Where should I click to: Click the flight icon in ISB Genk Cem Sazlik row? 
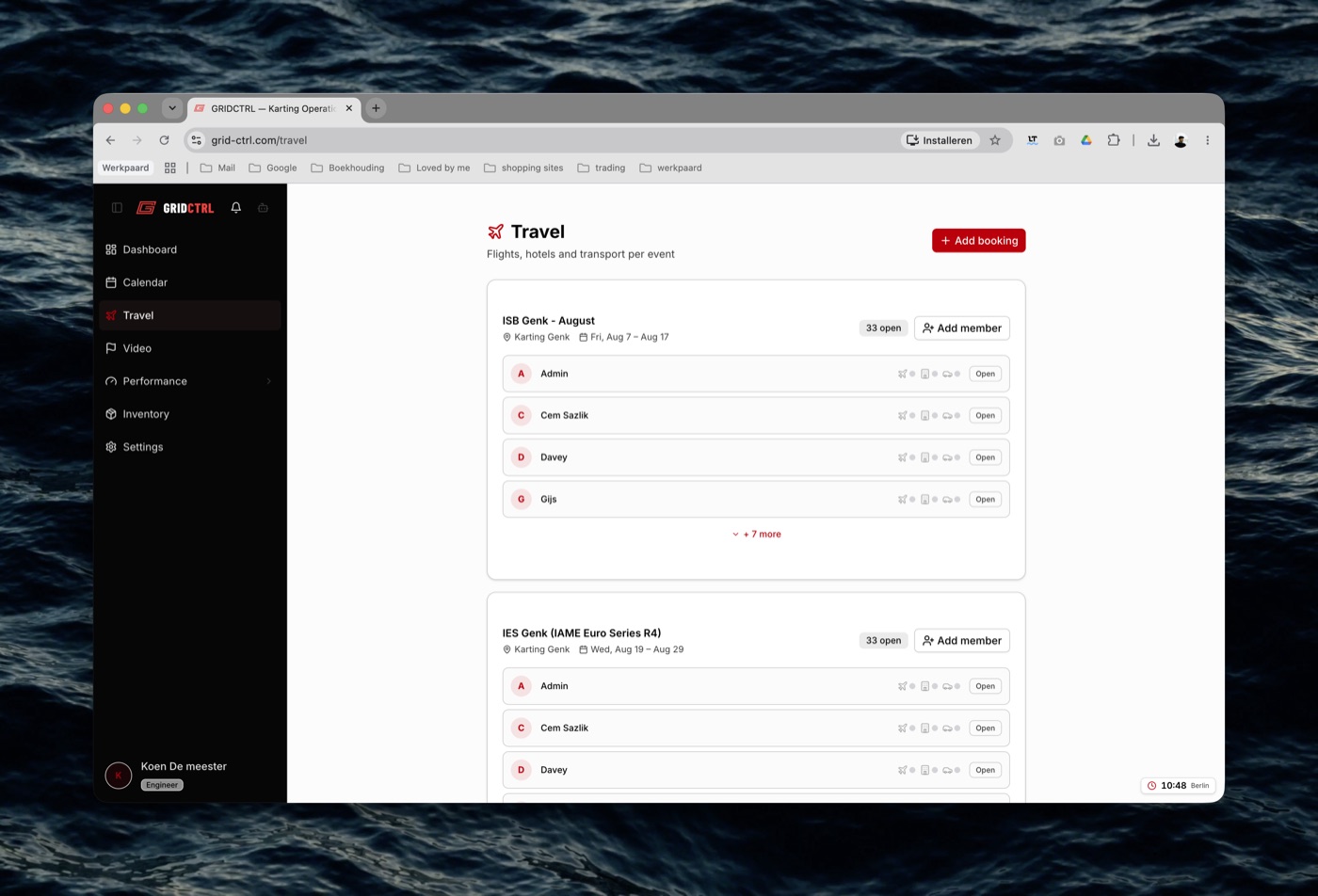click(902, 415)
